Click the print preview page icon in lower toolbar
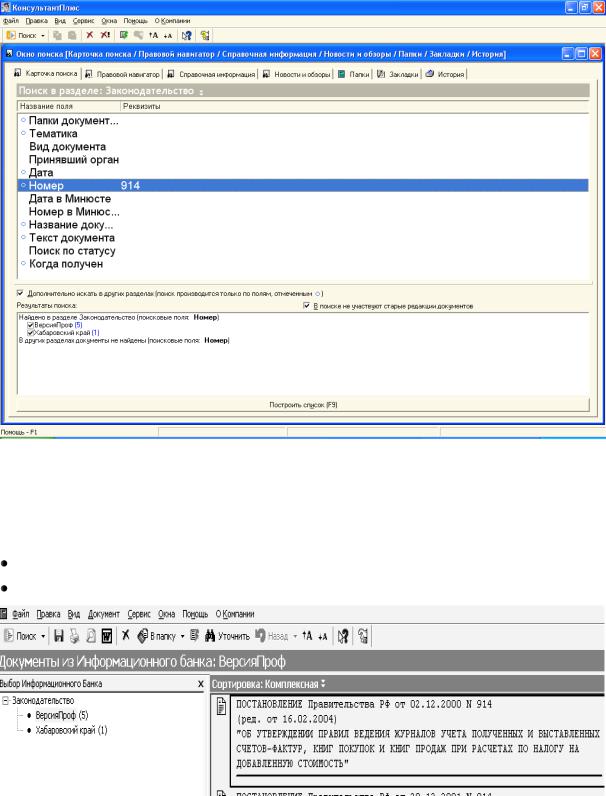 tap(91, 636)
